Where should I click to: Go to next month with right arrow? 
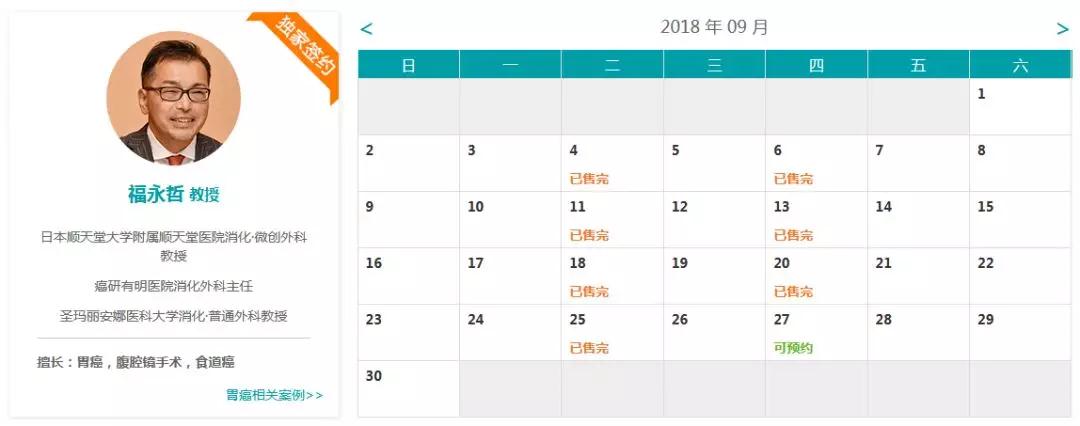(1063, 29)
